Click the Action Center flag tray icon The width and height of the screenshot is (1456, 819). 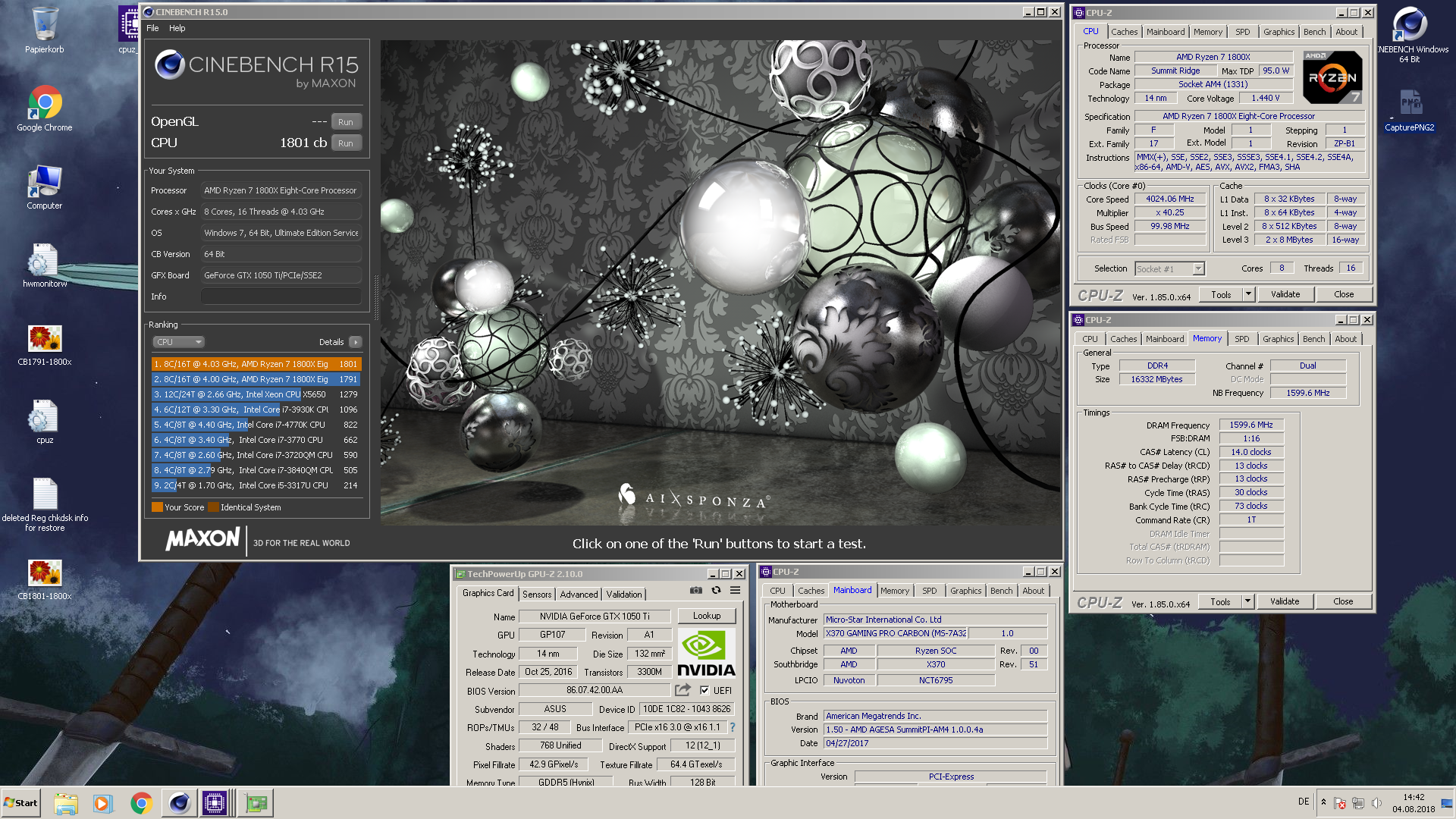tap(1340, 803)
